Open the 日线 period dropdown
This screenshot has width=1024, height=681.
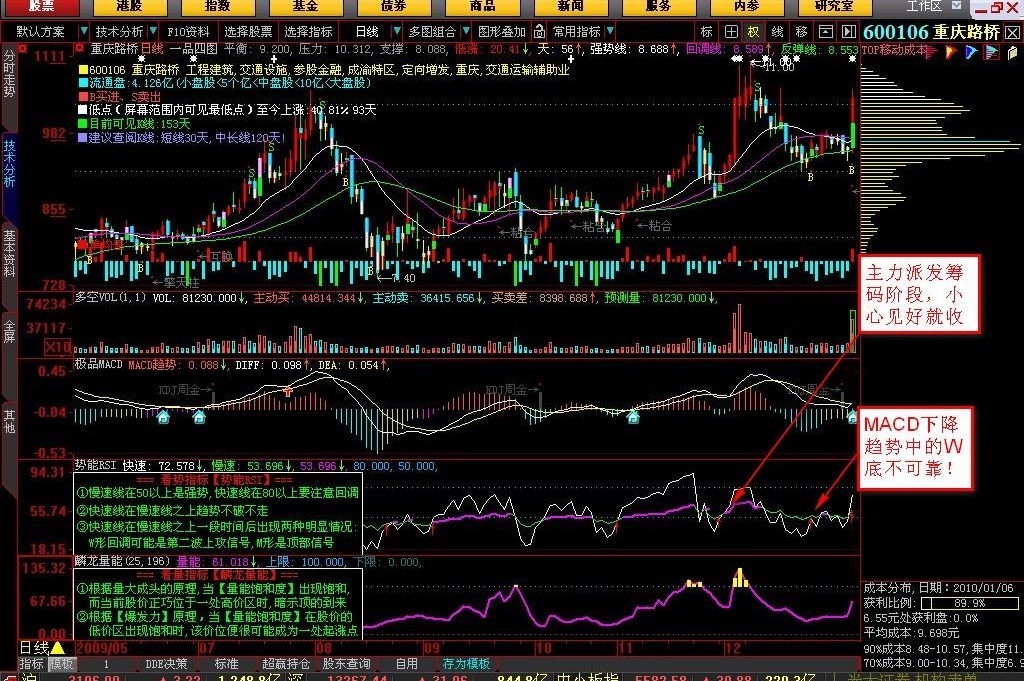pos(396,31)
